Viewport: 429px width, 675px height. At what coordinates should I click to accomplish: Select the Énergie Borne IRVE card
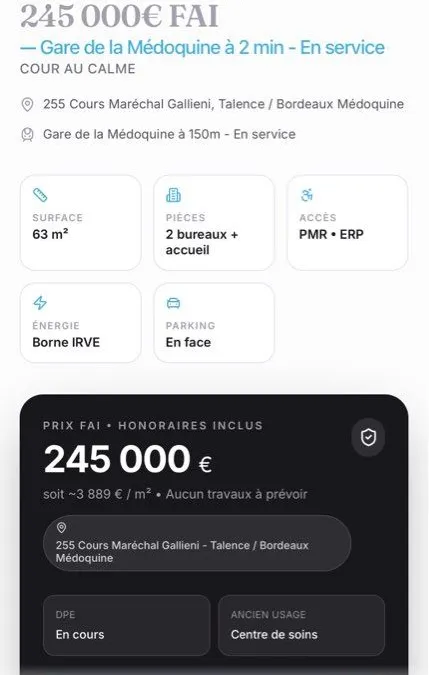point(80,323)
